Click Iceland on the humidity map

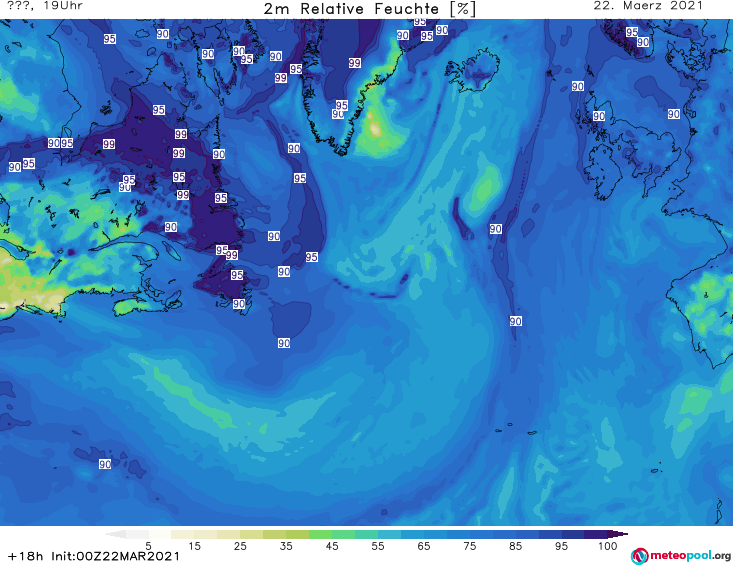click(x=473, y=72)
